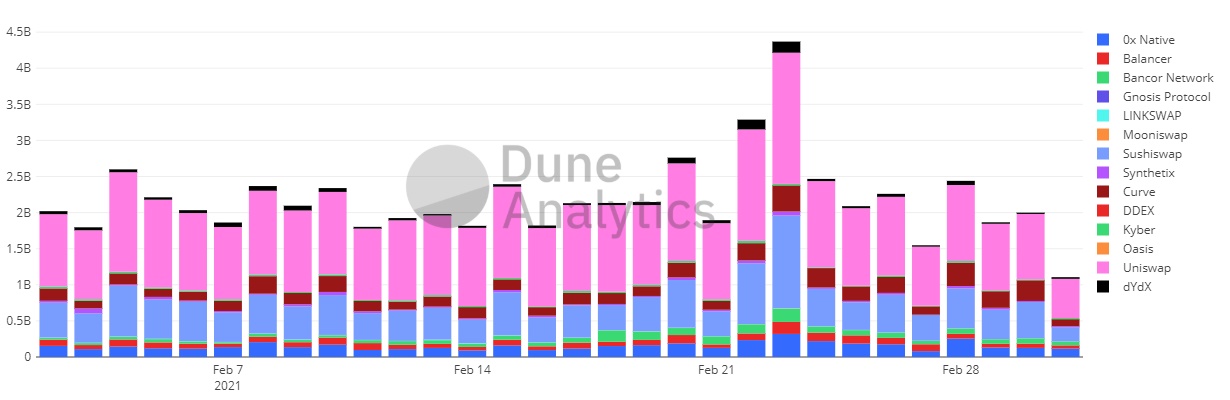Screen dimensions: 1230x400
Task: Click the Feb 28 x-axis date label
Action: pos(960,371)
